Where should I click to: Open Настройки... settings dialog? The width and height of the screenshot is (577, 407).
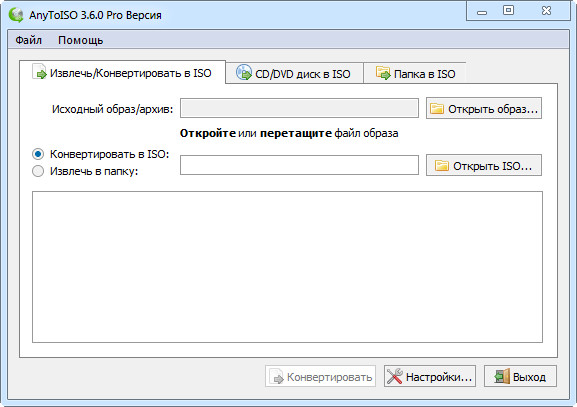(x=430, y=376)
